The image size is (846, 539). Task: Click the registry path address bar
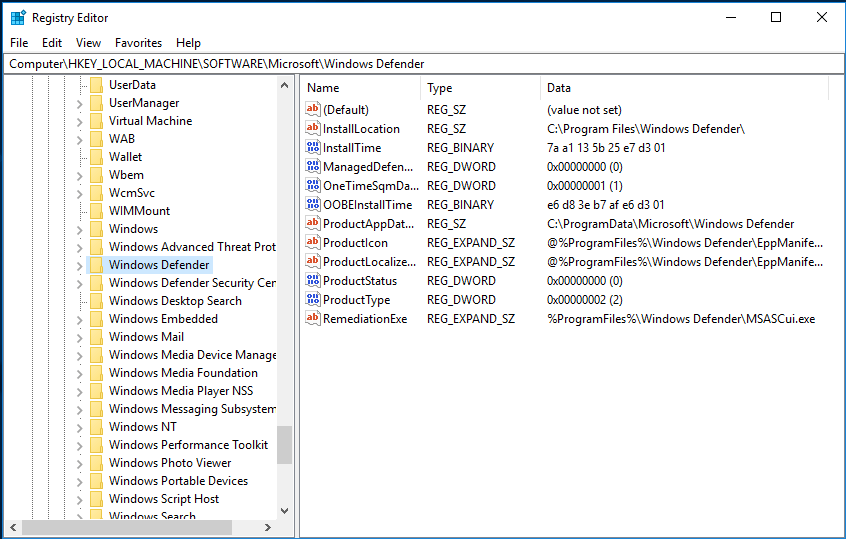tap(424, 64)
